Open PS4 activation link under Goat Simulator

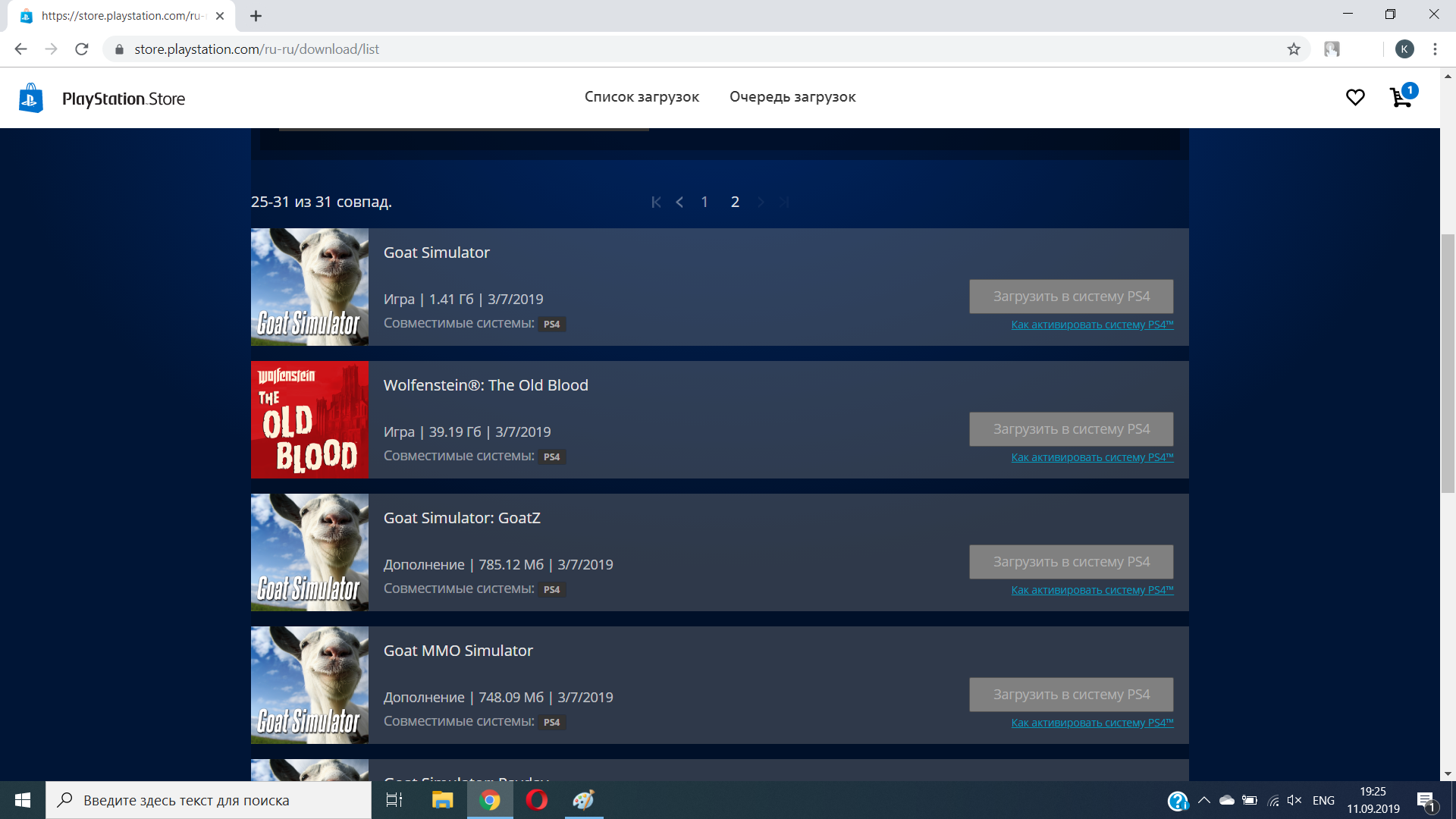(x=1092, y=325)
